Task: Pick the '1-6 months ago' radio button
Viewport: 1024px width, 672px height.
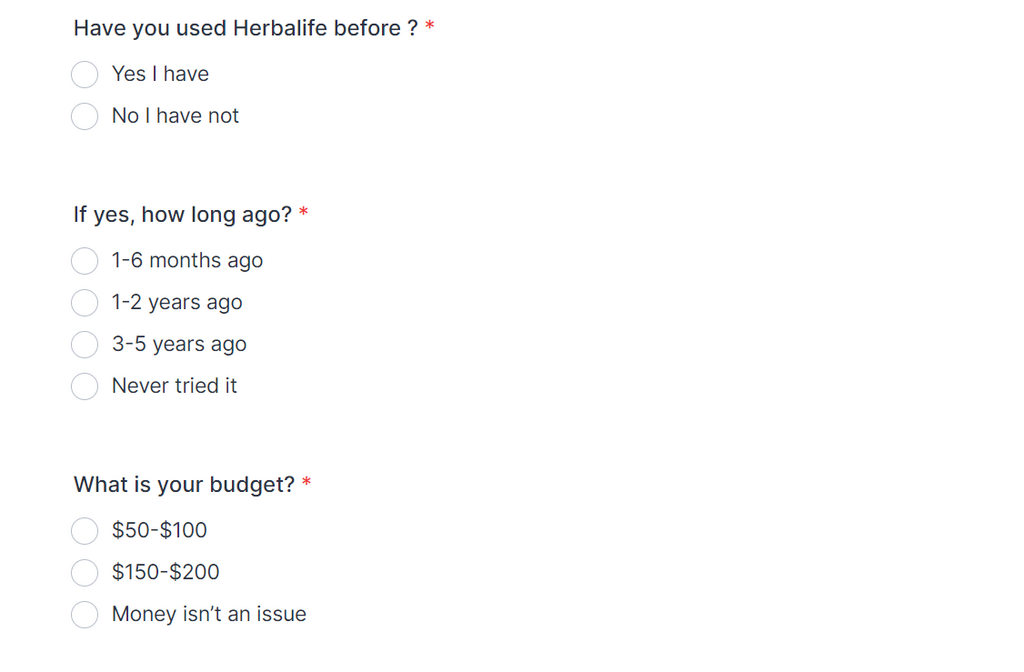Action: (x=85, y=261)
